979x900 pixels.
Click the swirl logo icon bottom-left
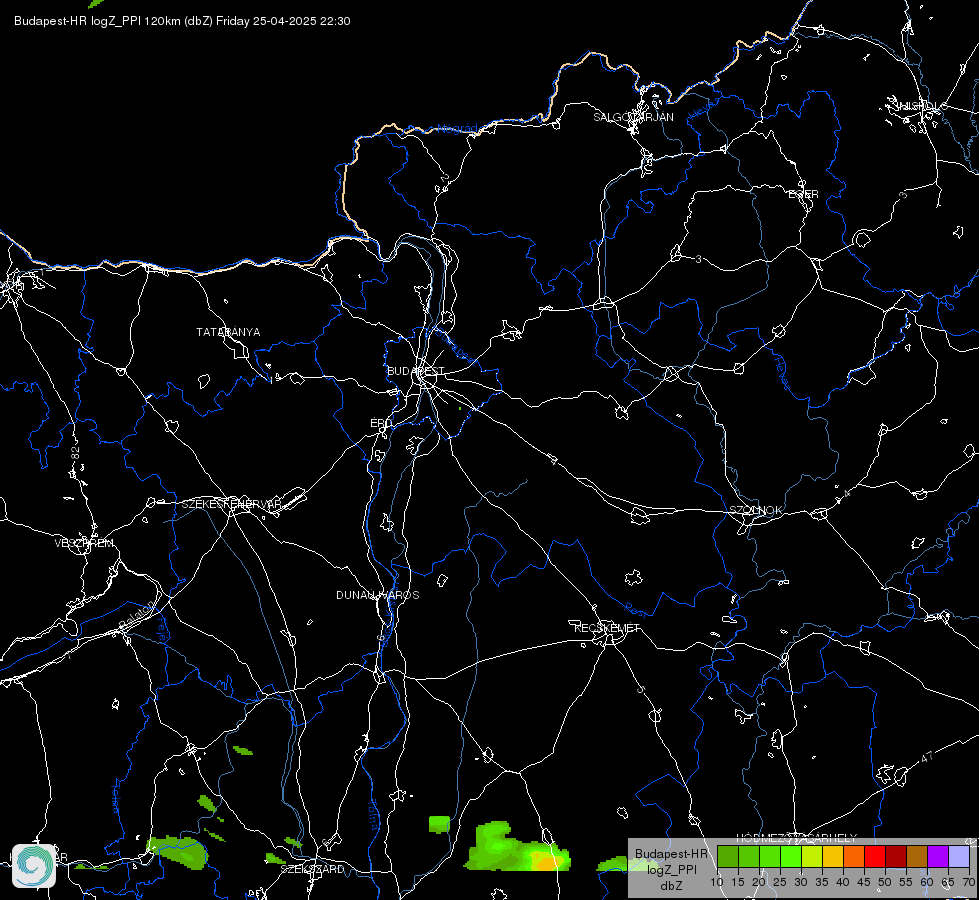34,866
